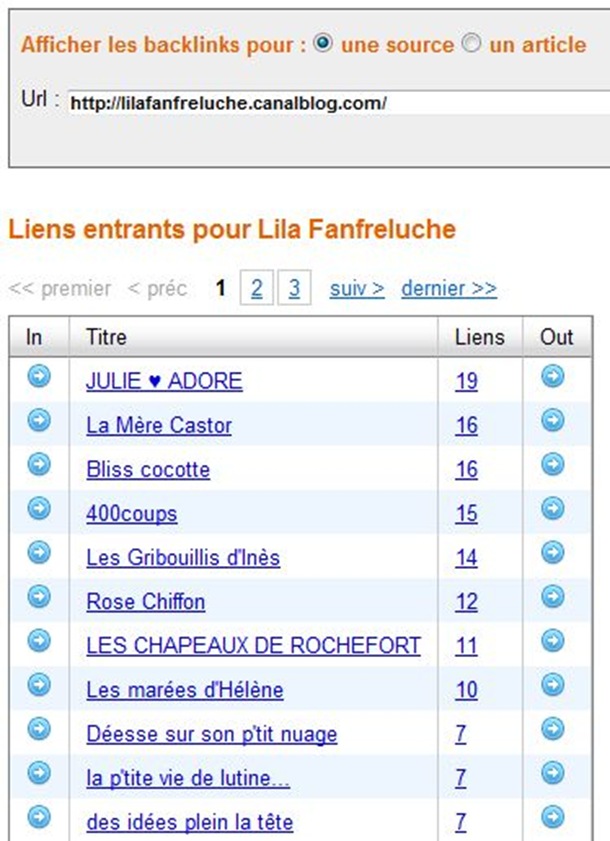Click Out arrow icon for Les marées d'Hélène
Screen dimensions: 610x841
[553, 684]
